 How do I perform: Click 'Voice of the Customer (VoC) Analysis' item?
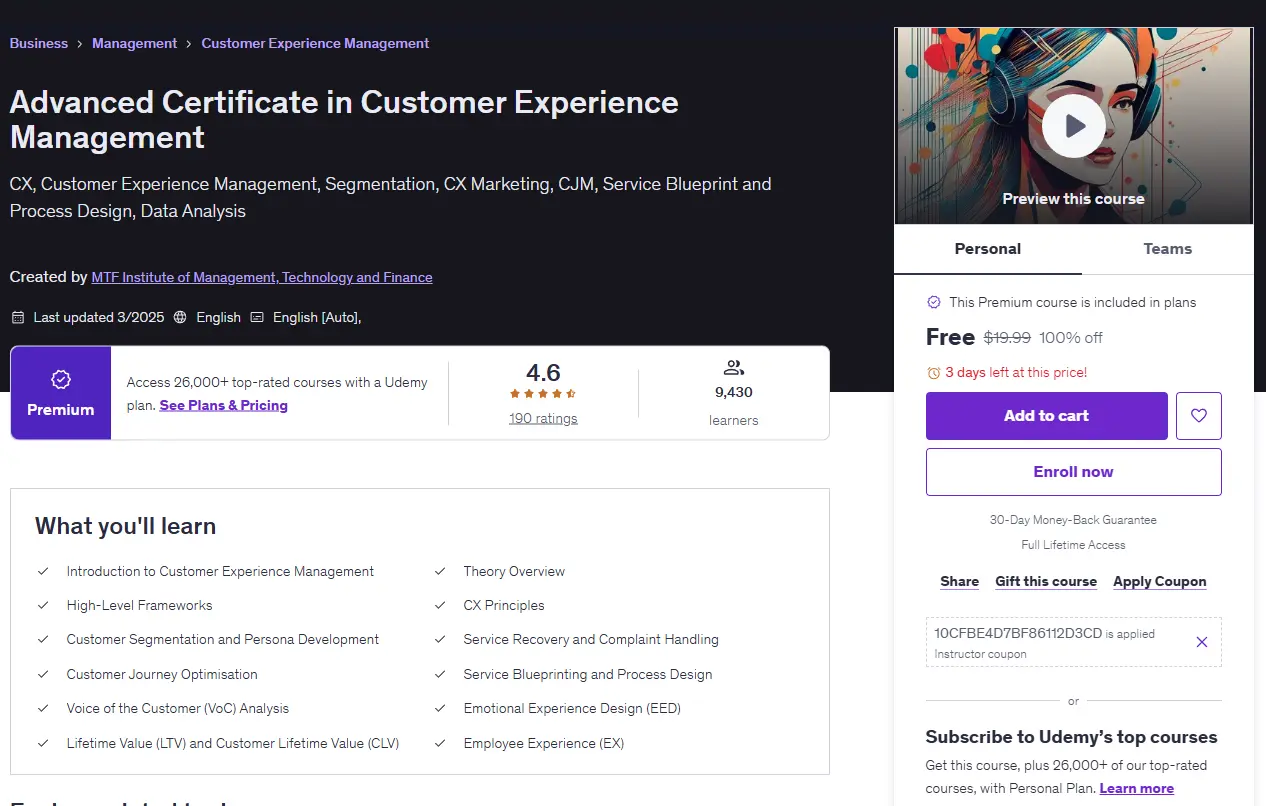[178, 708]
